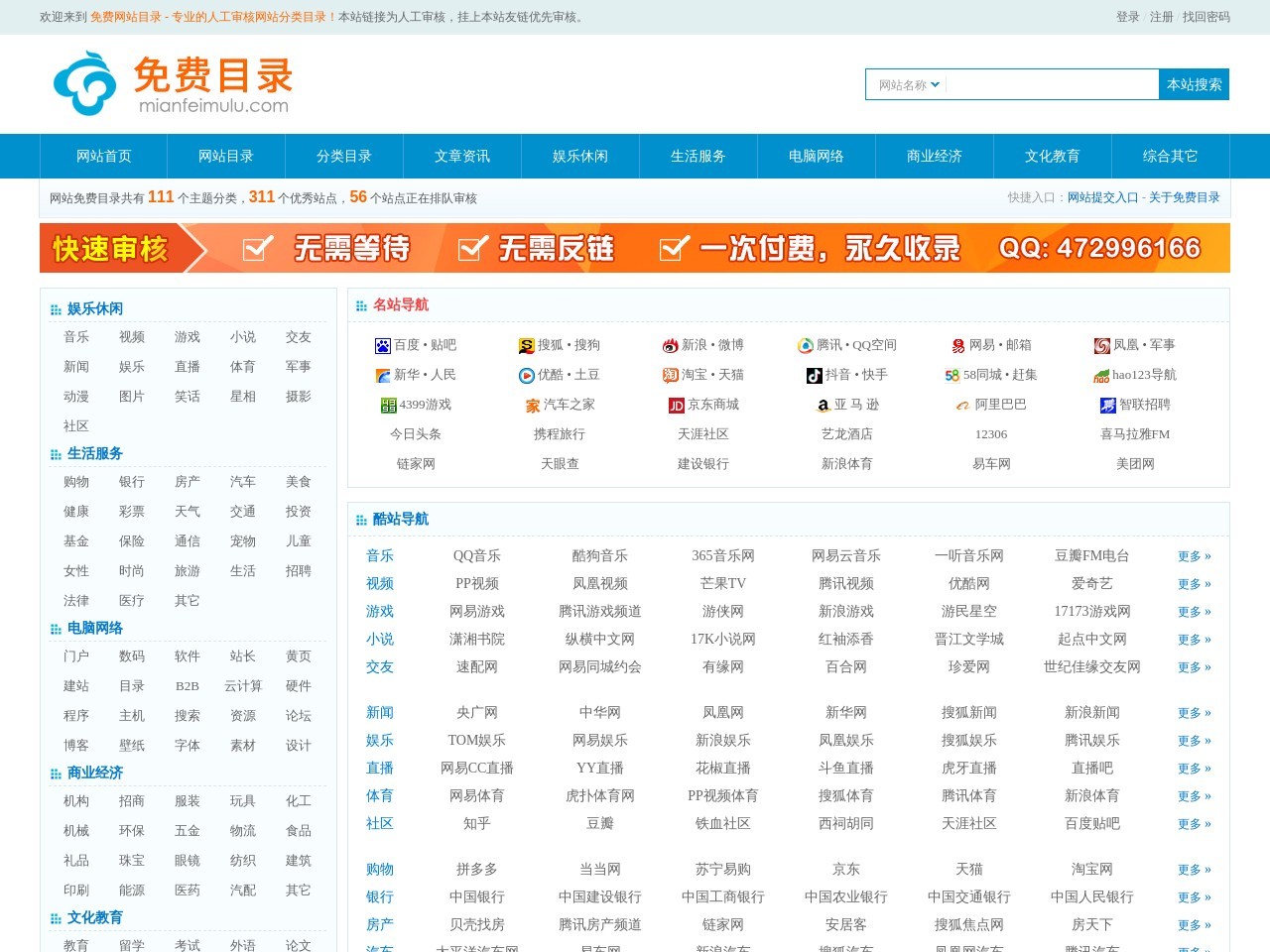Open the 网站提交入口 link
1270x952 pixels.
(x=1102, y=197)
